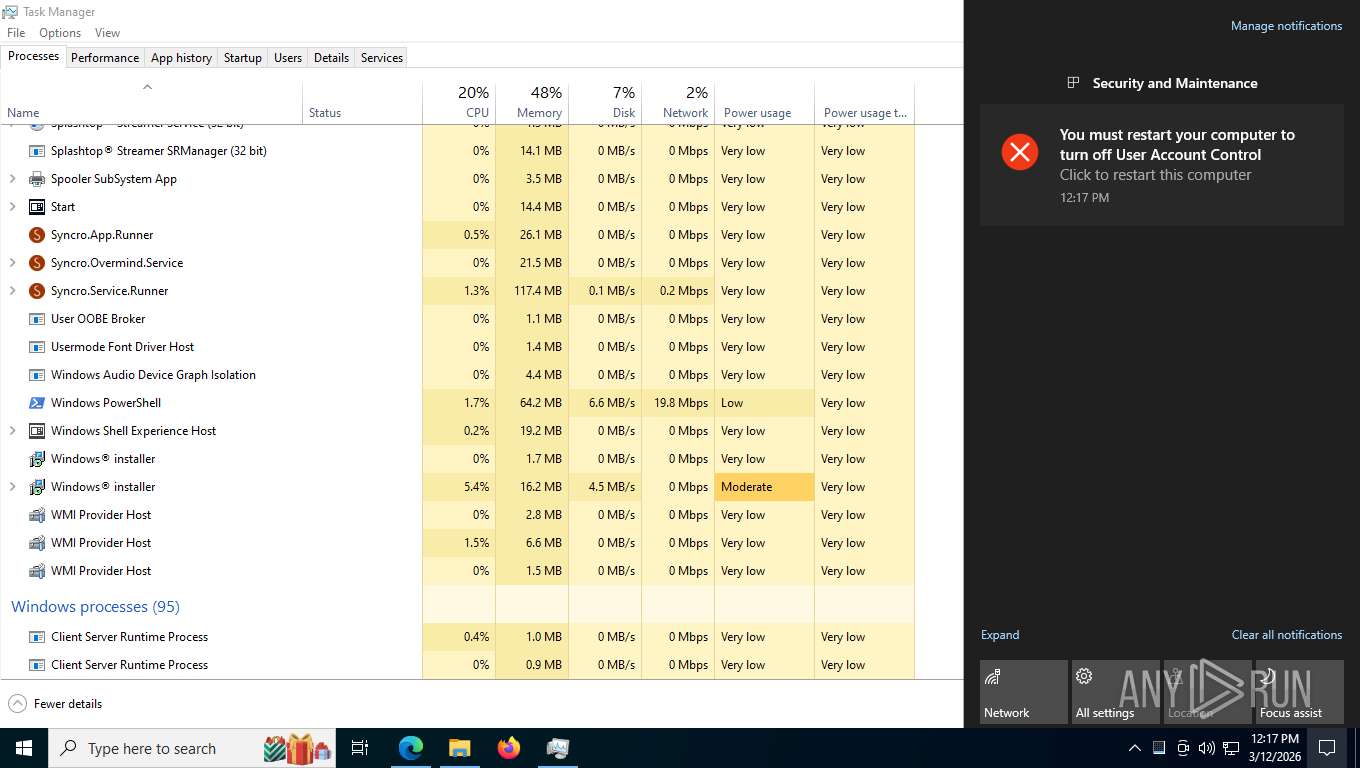Expand the Start process group

point(12,207)
